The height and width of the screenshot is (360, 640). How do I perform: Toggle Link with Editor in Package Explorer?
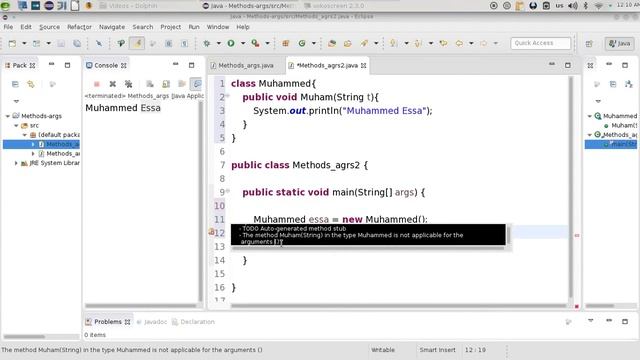tap(31, 84)
